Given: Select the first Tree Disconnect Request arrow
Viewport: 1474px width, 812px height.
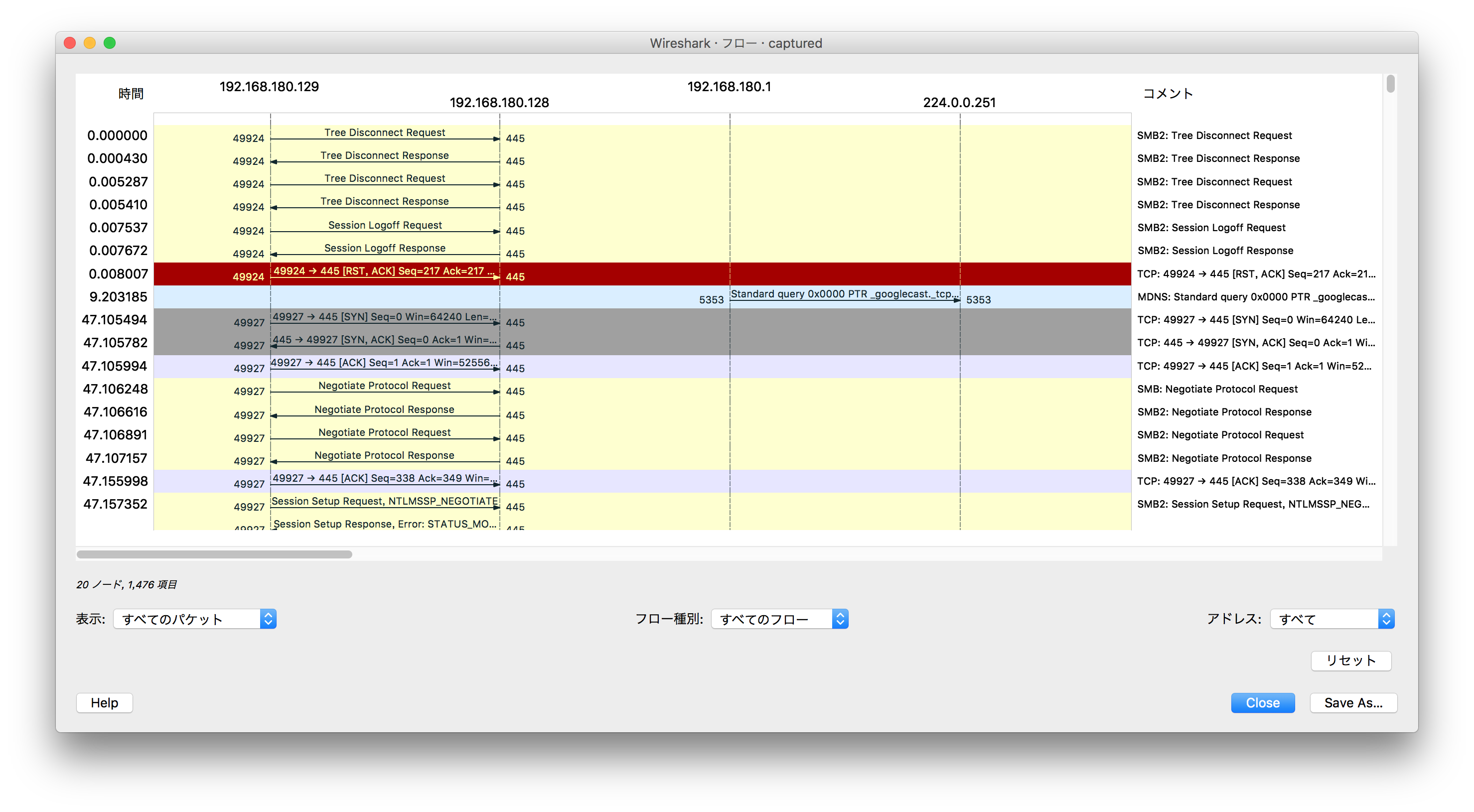Looking at the screenshot, I should (385, 135).
